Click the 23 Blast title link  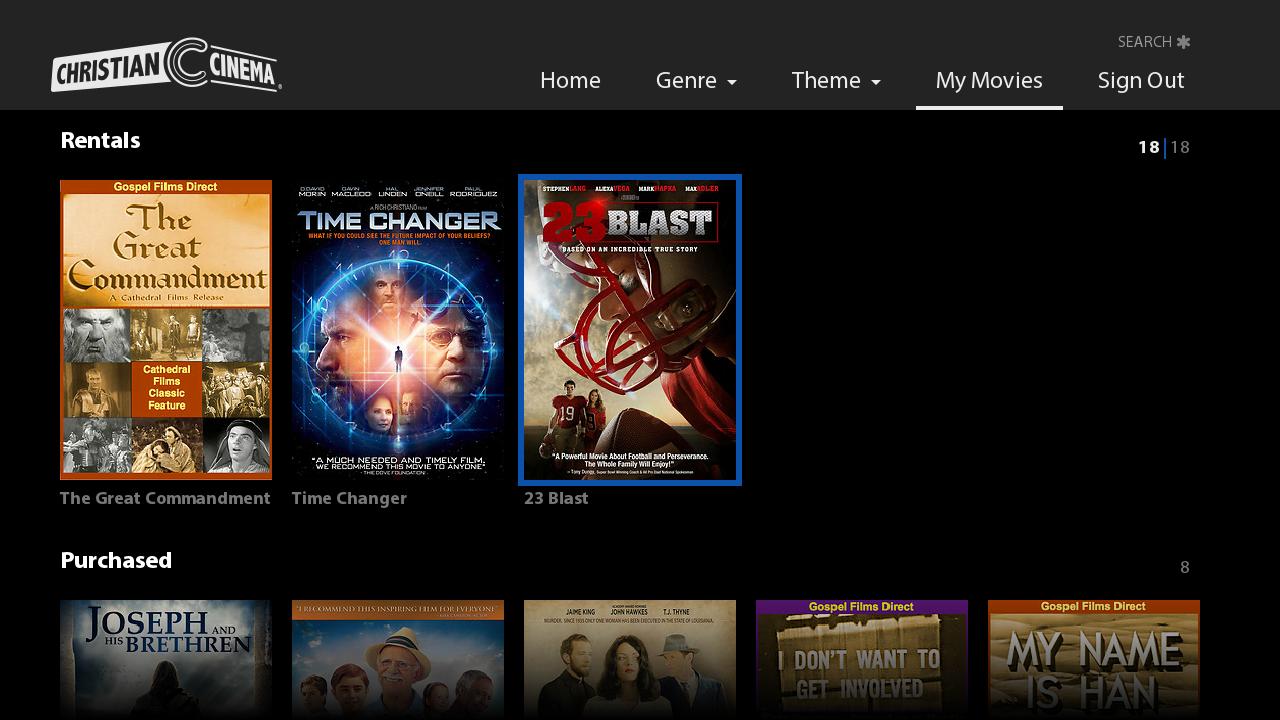click(556, 498)
